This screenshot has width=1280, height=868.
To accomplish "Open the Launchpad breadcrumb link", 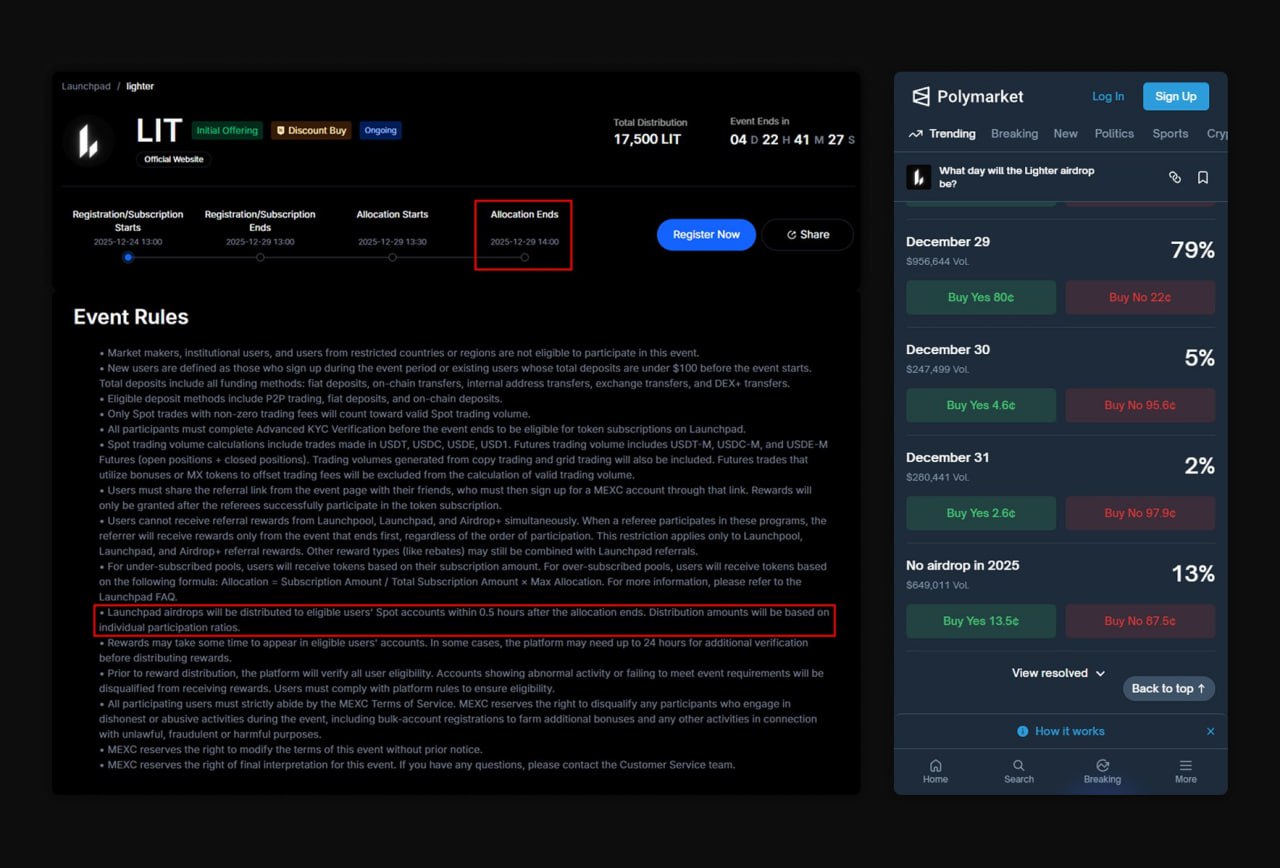I will coord(86,87).
